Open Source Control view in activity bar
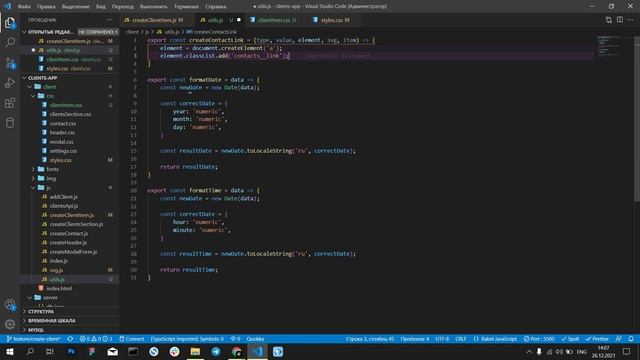Image resolution: width=640 pixels, height=360 pixels. tap(10, 63)
